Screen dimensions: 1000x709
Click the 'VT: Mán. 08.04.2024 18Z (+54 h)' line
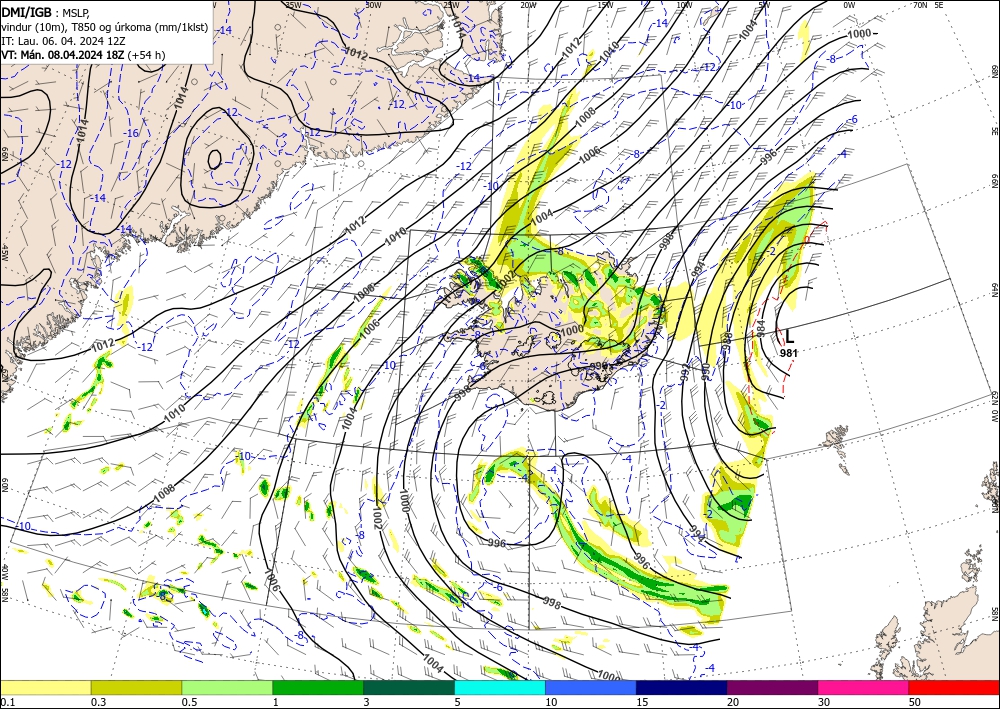[x=83, y=55]
